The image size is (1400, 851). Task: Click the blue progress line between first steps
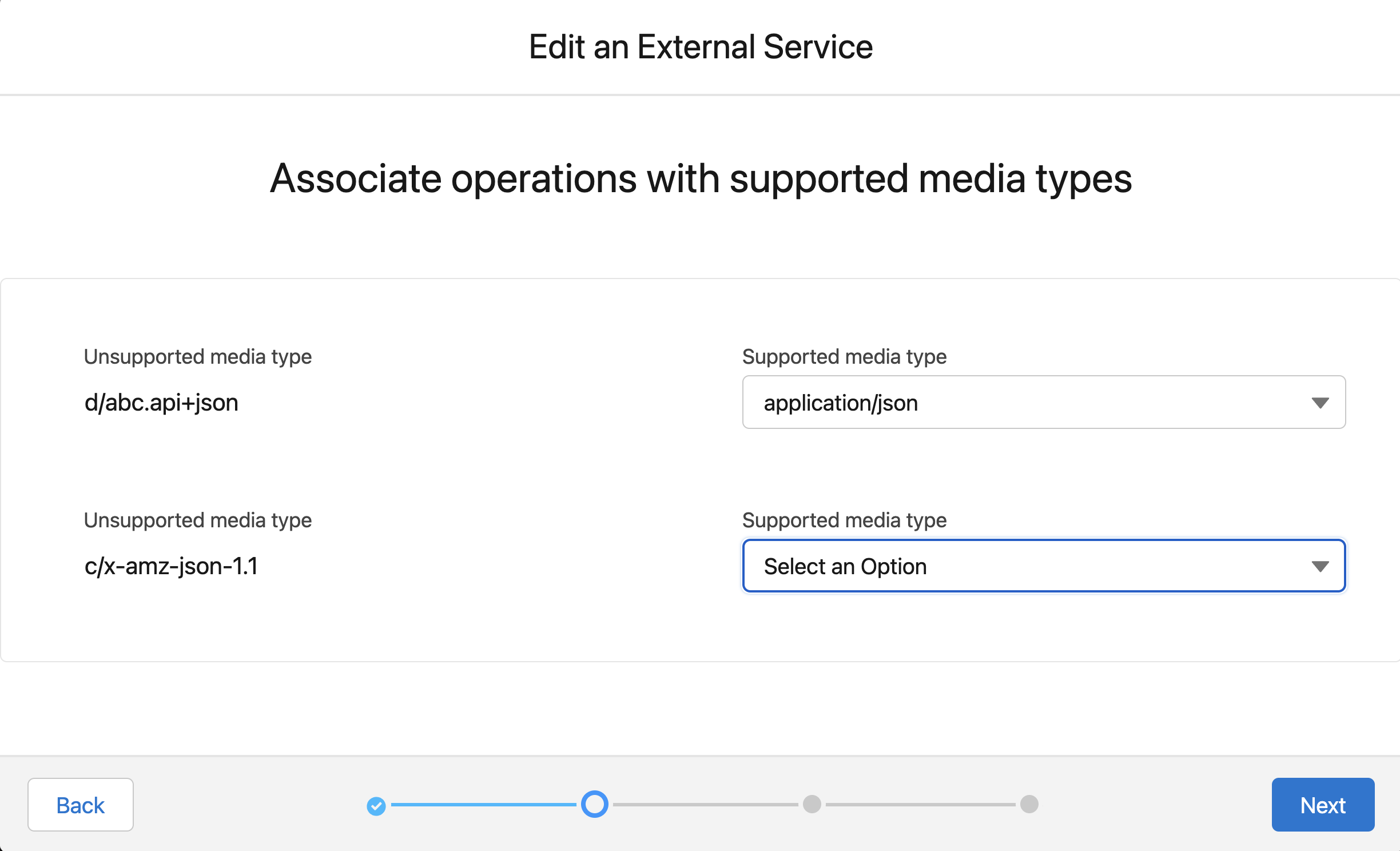(x=483, y=805)
